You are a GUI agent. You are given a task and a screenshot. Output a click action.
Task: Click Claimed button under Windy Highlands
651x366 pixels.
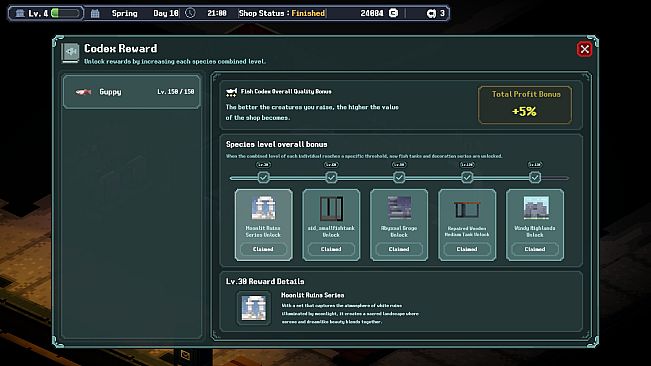[535, 249]
